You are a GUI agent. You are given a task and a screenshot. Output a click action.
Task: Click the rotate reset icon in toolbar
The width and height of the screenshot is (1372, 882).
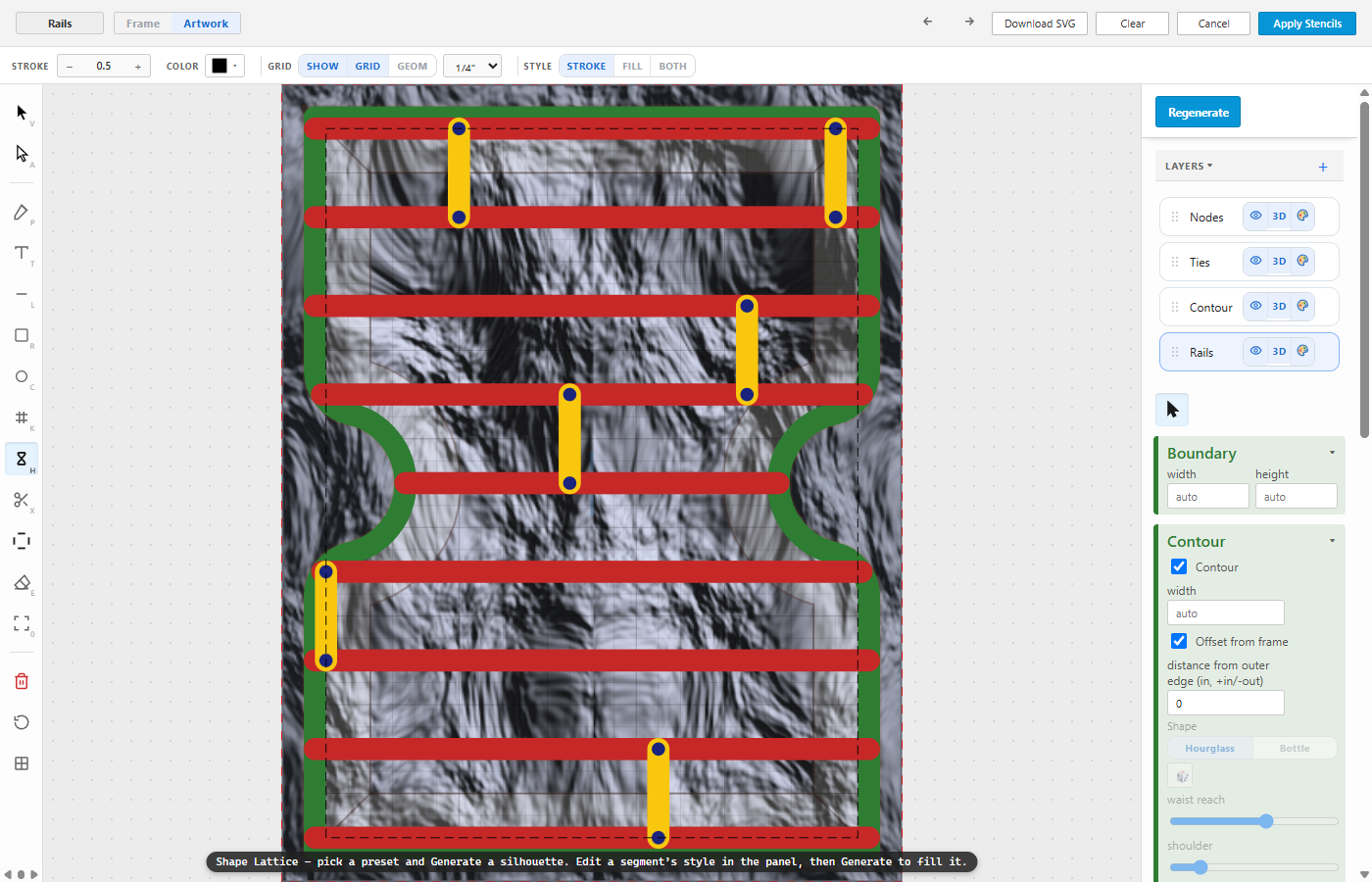tap(22, 722)
